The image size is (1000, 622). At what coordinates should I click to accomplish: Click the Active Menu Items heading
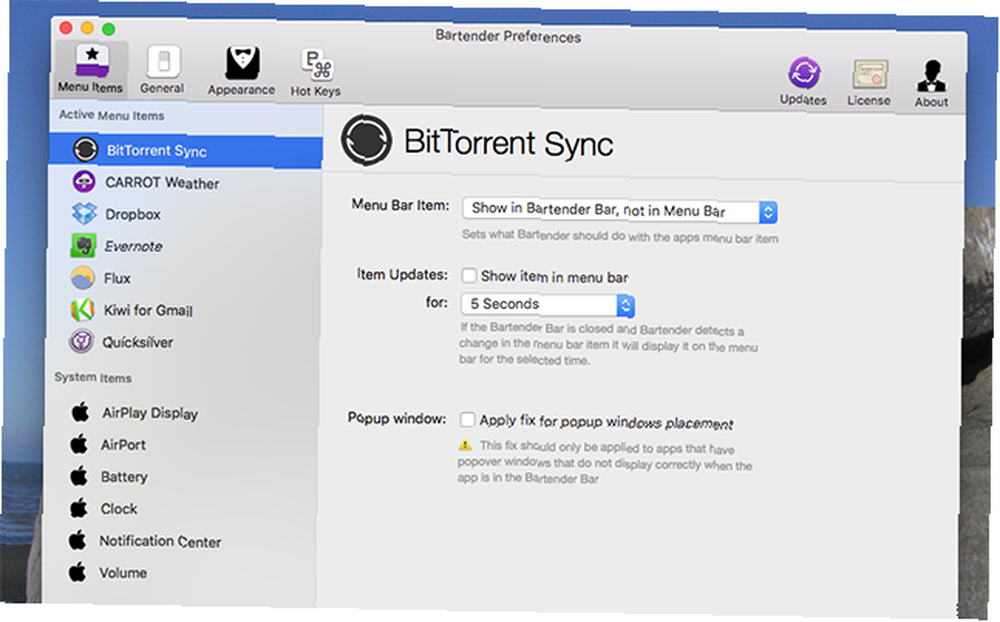point(112,115)
